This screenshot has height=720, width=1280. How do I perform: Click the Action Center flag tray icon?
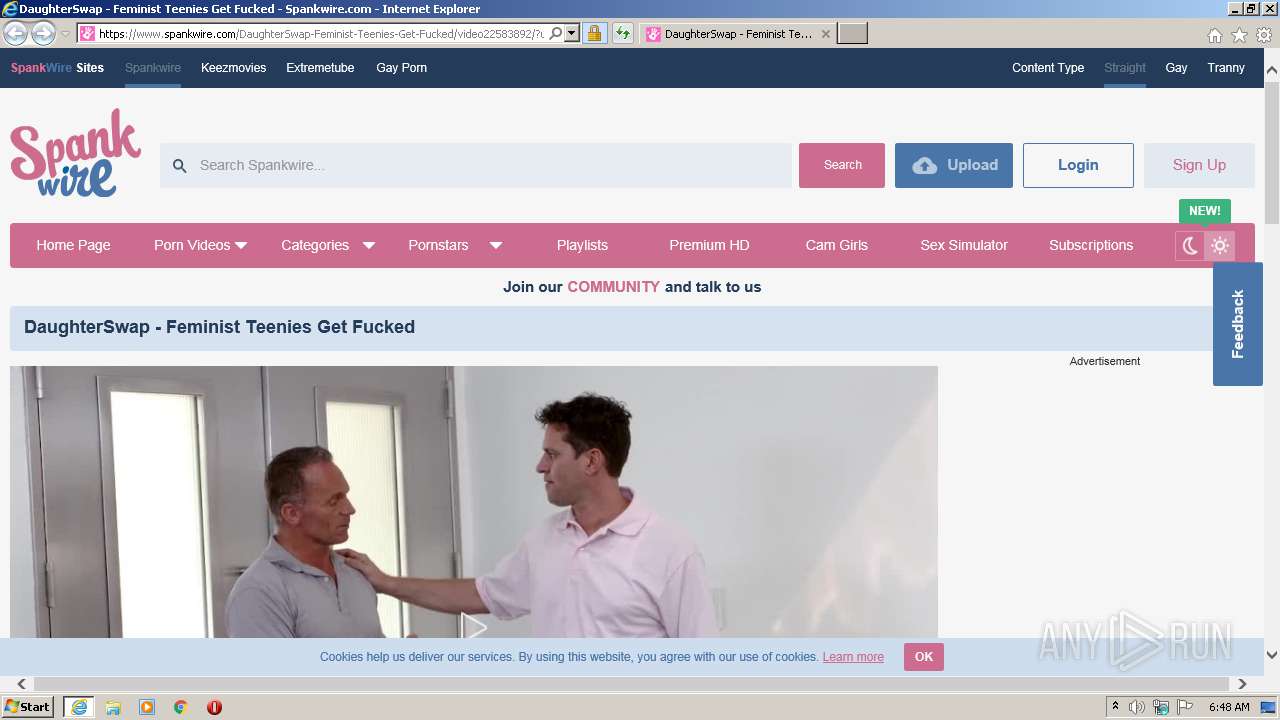pos(1185,707)
